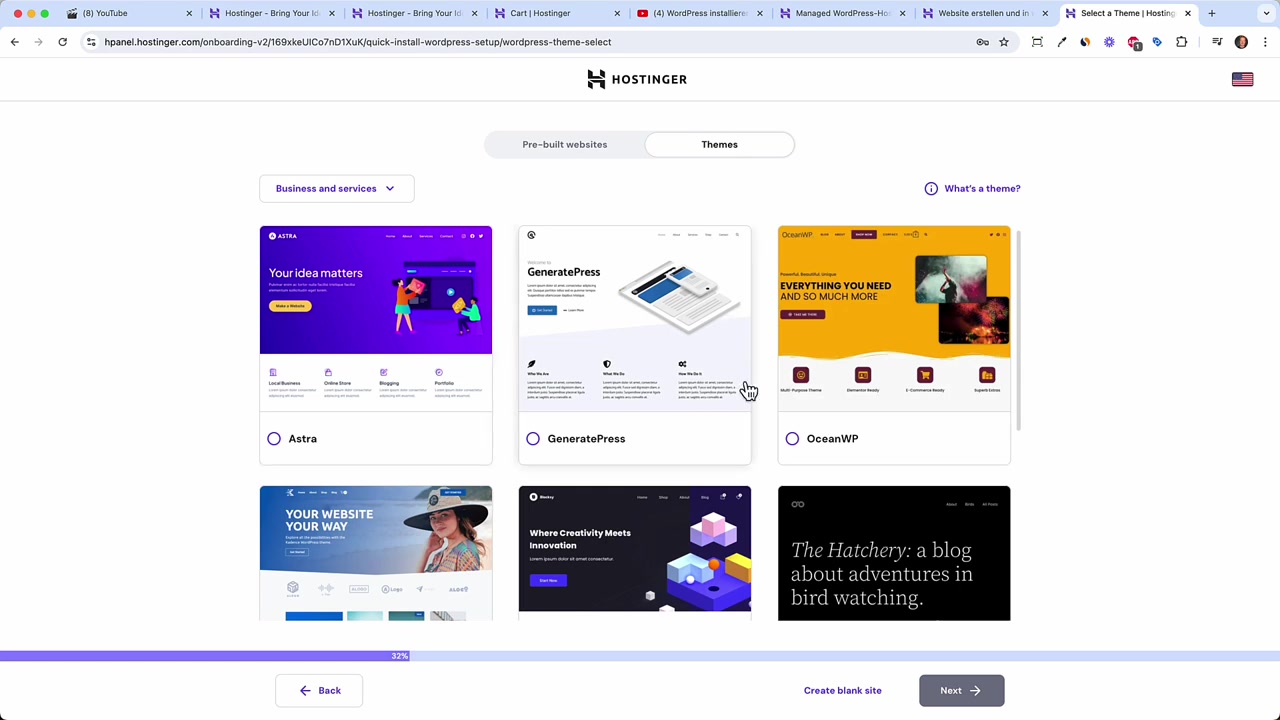
Task: Click the Back button
Action: (x=319, y=690)
